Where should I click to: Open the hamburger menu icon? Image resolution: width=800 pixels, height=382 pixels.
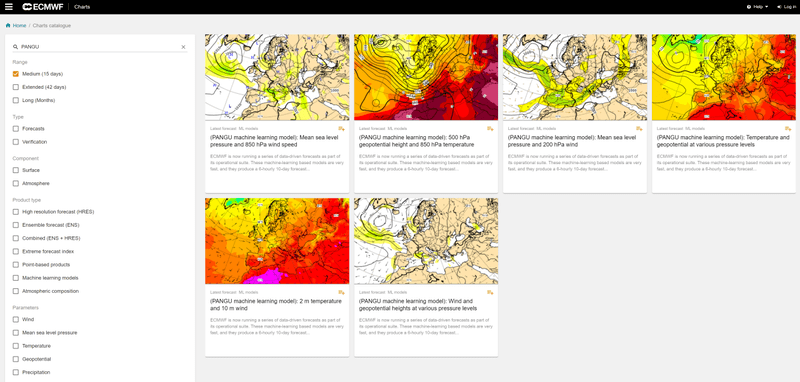tap(9, 7)
